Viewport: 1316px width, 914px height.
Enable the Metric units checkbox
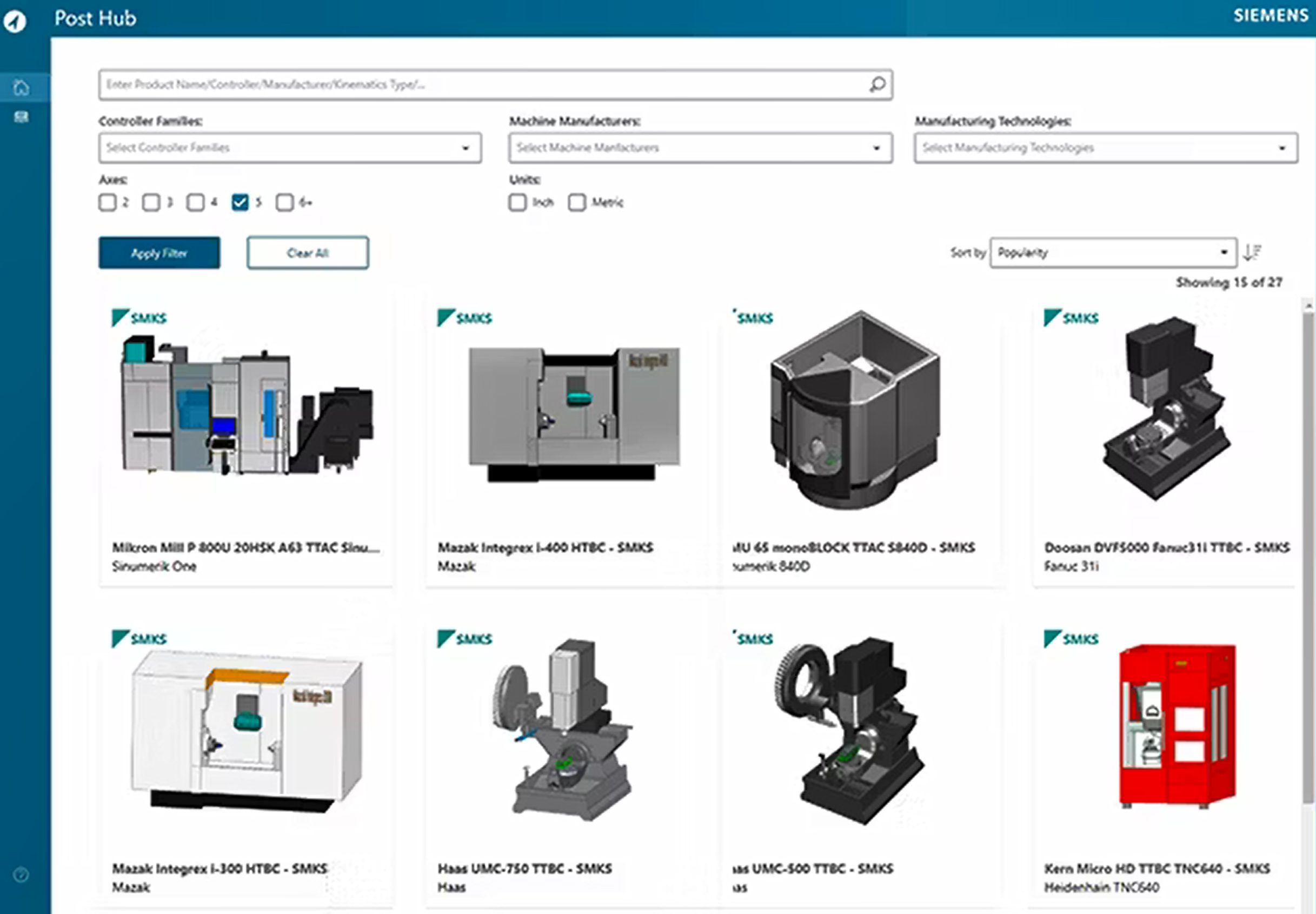[x=577, y=202]
